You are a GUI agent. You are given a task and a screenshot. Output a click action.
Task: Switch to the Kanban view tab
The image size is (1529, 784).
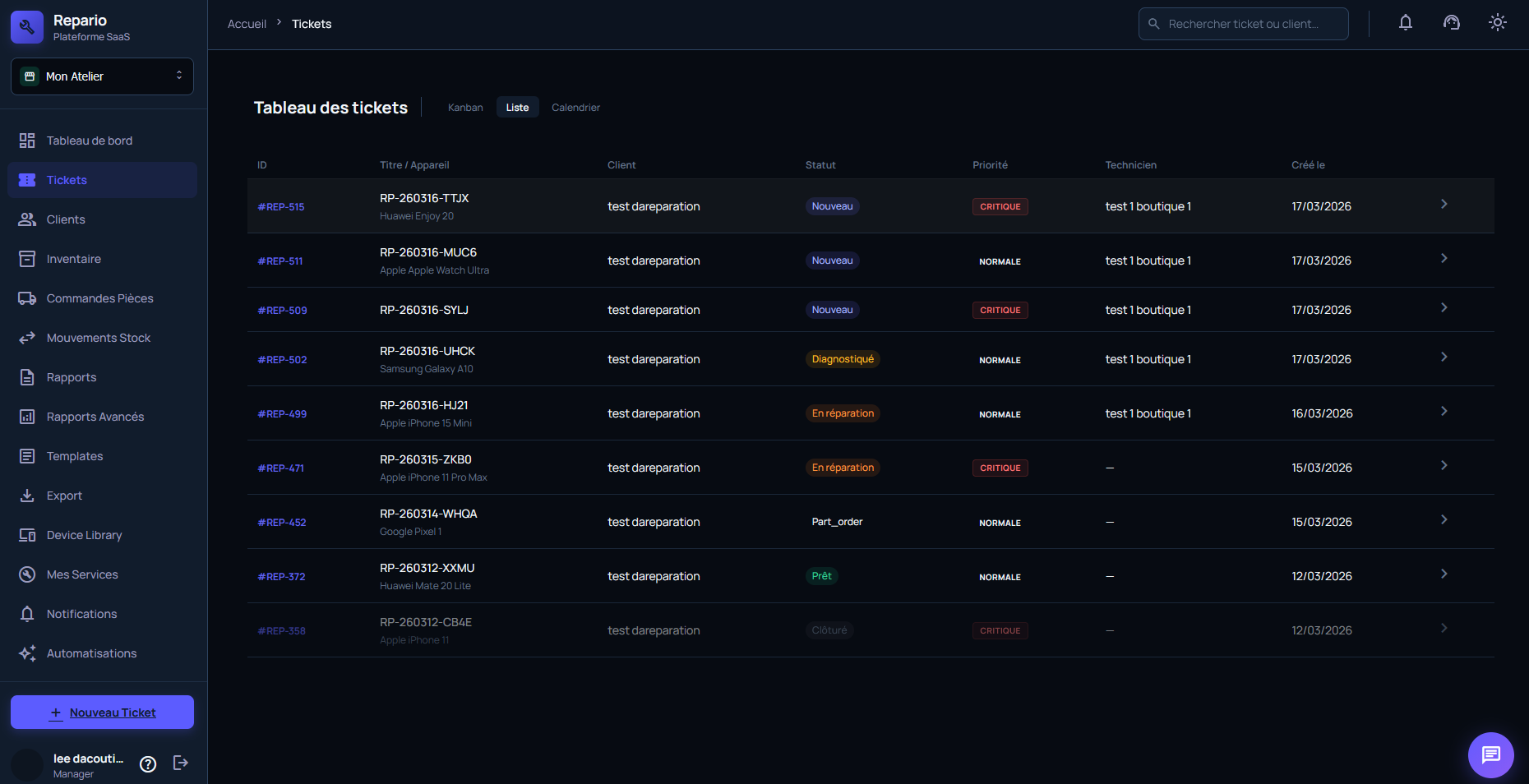point(465,108)
